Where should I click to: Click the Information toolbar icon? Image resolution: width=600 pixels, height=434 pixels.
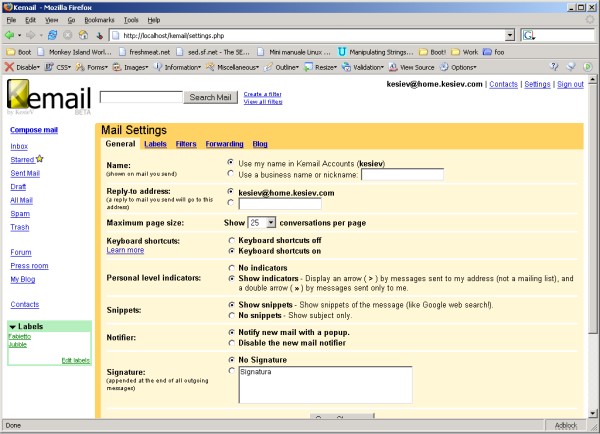point(158,67)
